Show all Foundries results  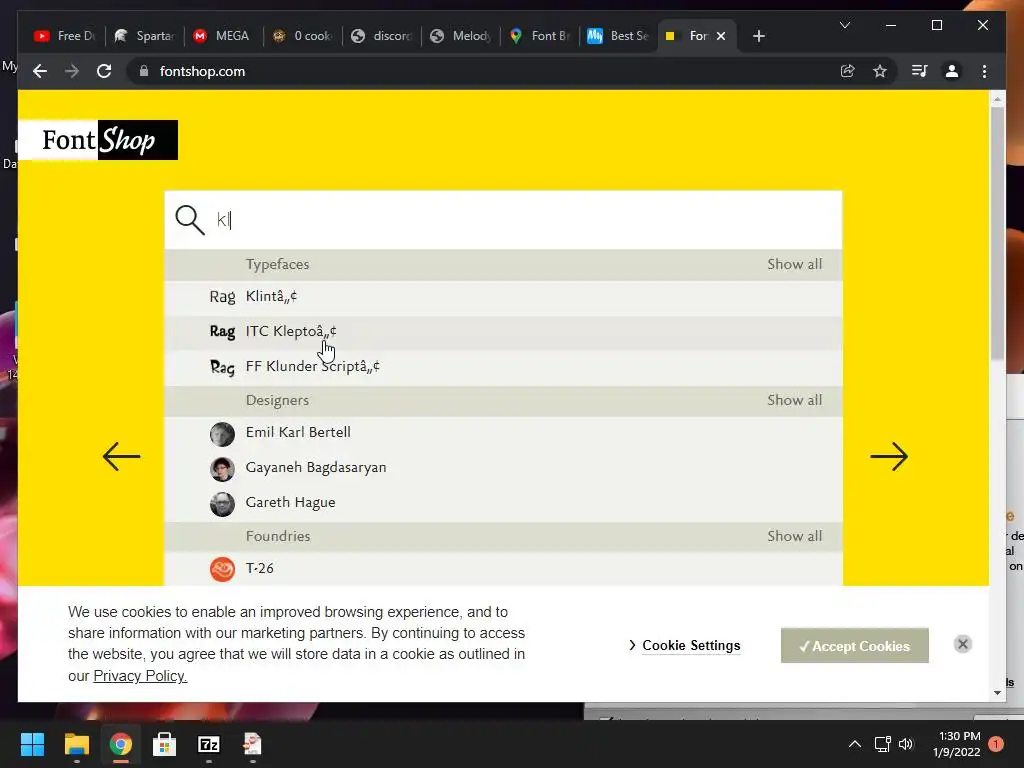click(x=794, y=536)
